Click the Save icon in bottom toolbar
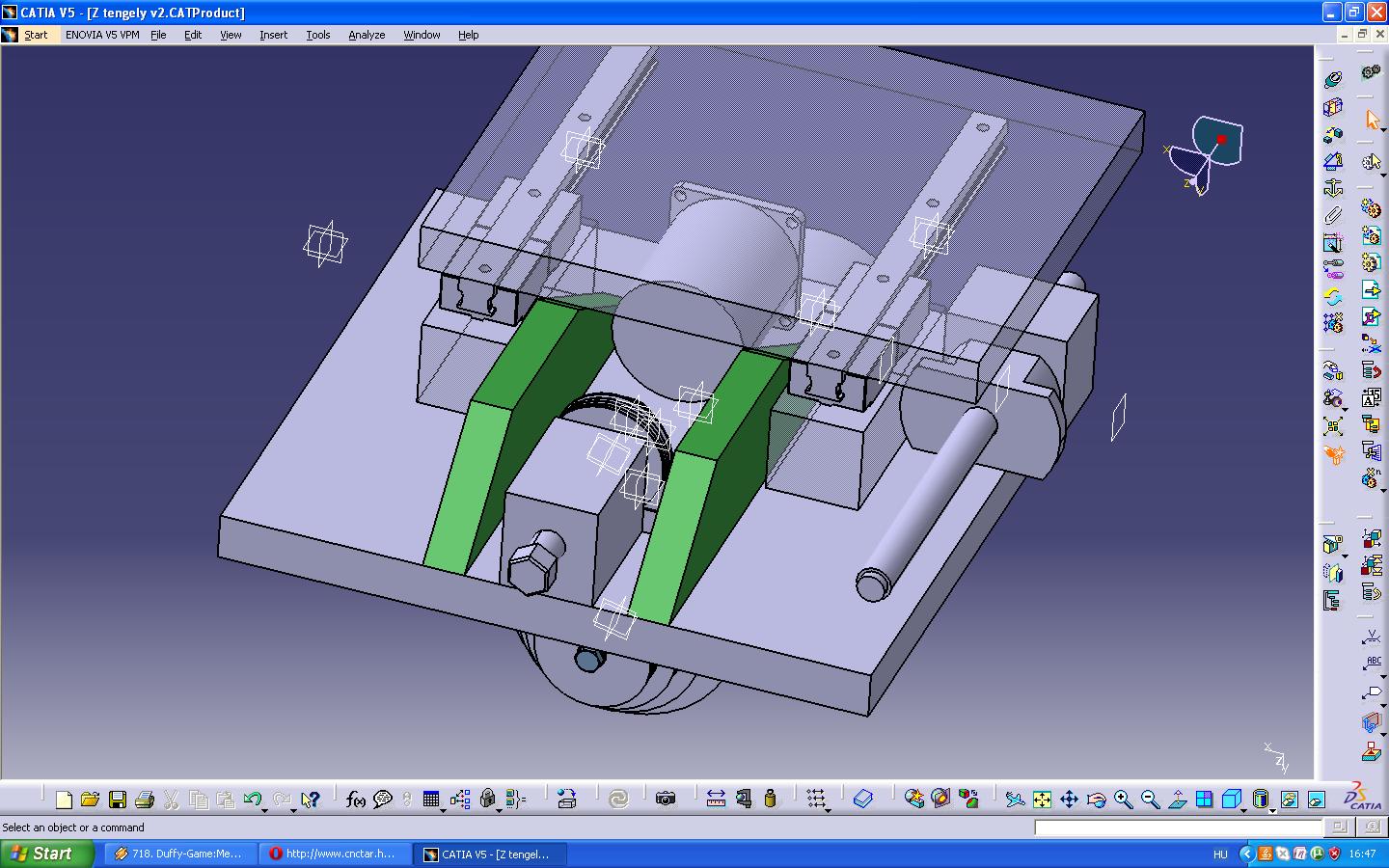 tap(118, 800)
